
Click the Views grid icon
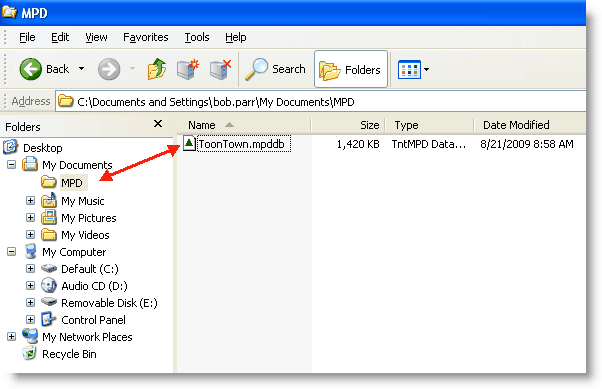point(409,70)
